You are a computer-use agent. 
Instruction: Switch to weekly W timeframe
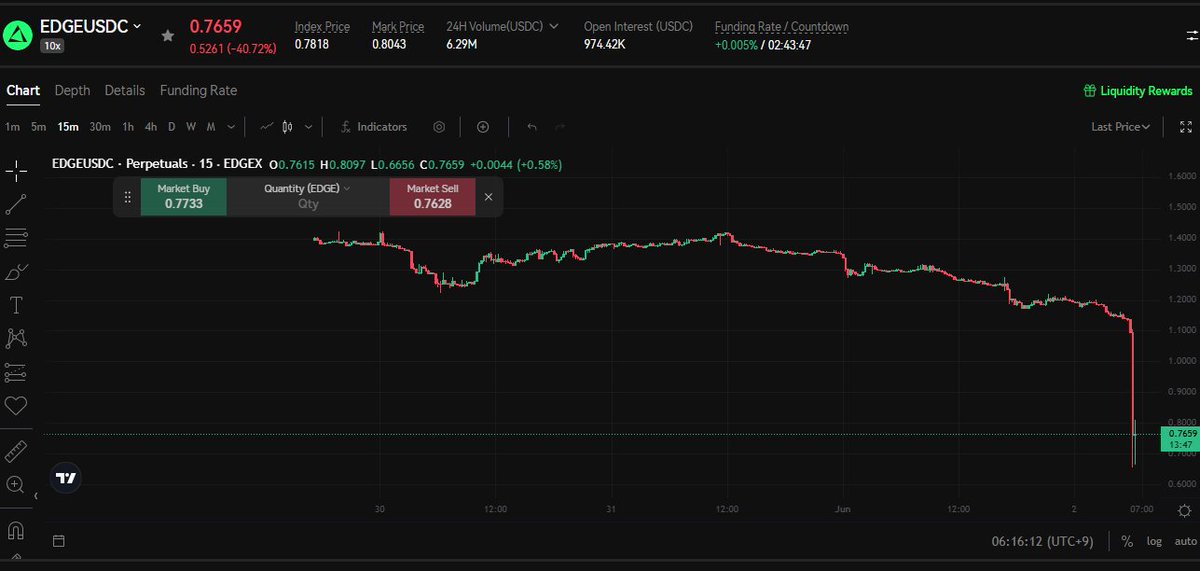point(191,127)
